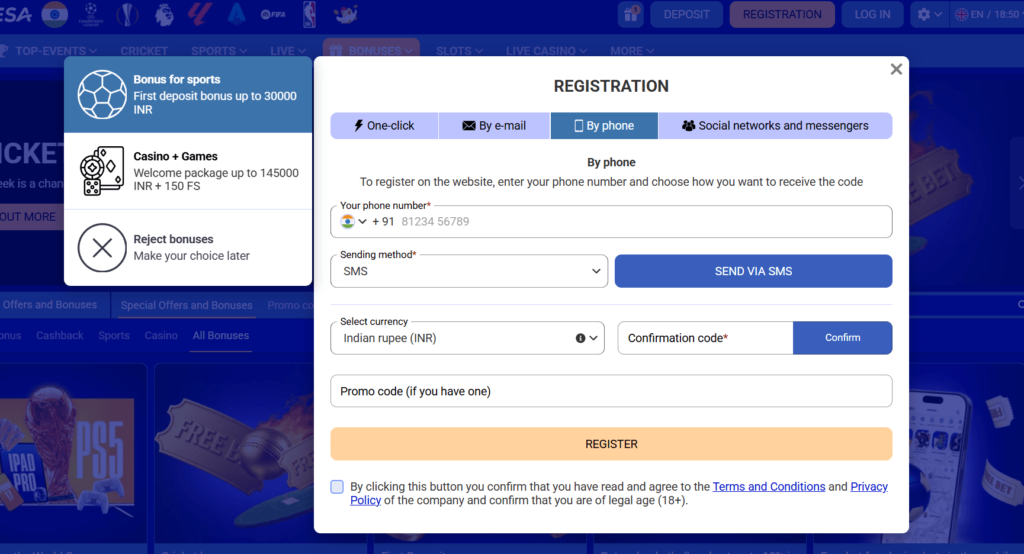Viewport: 1024px width, 554px height.
Task: Click the India flag icon in top bar
Action: 54,14
